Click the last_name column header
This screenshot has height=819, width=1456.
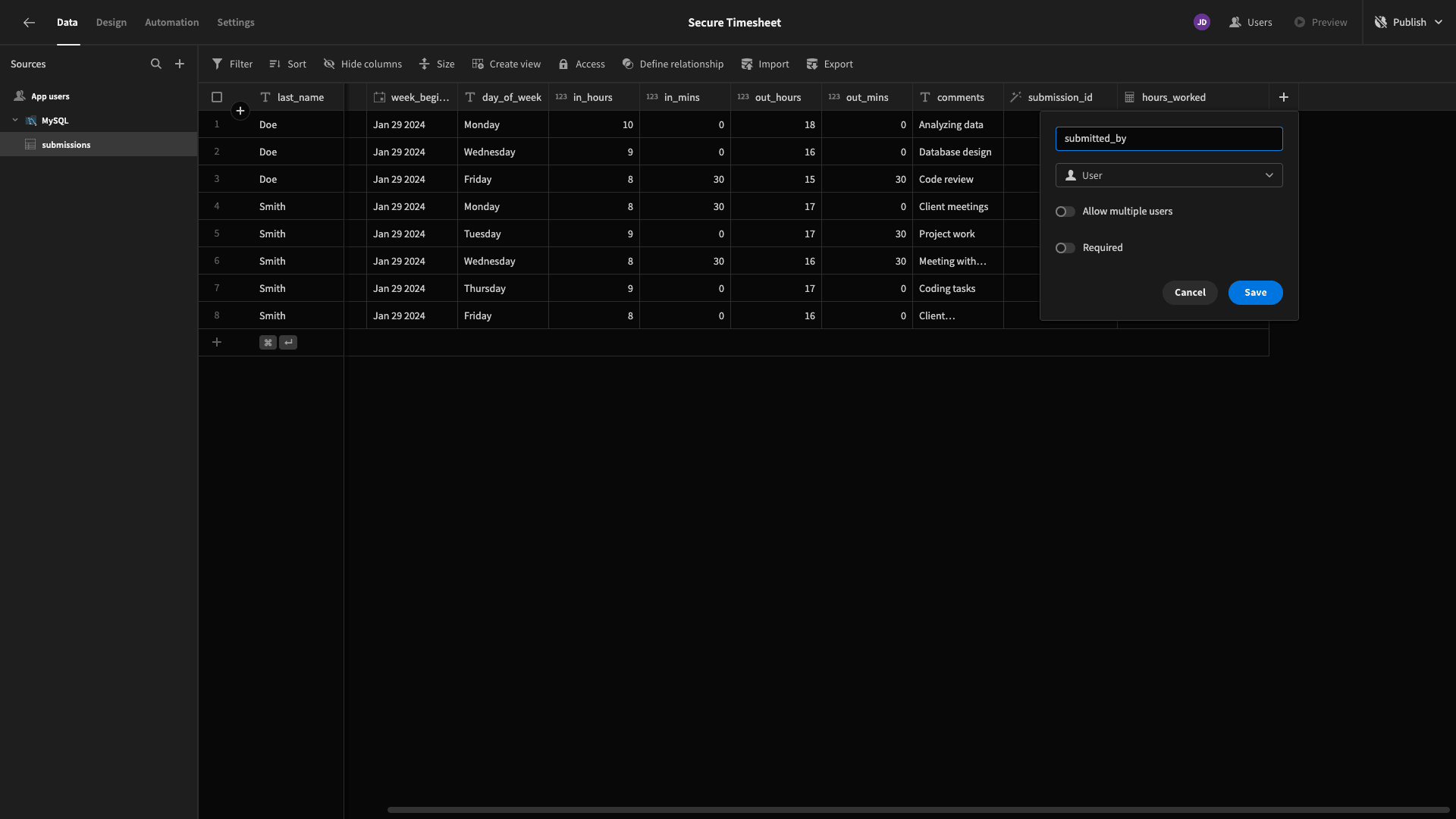point(298,97)
